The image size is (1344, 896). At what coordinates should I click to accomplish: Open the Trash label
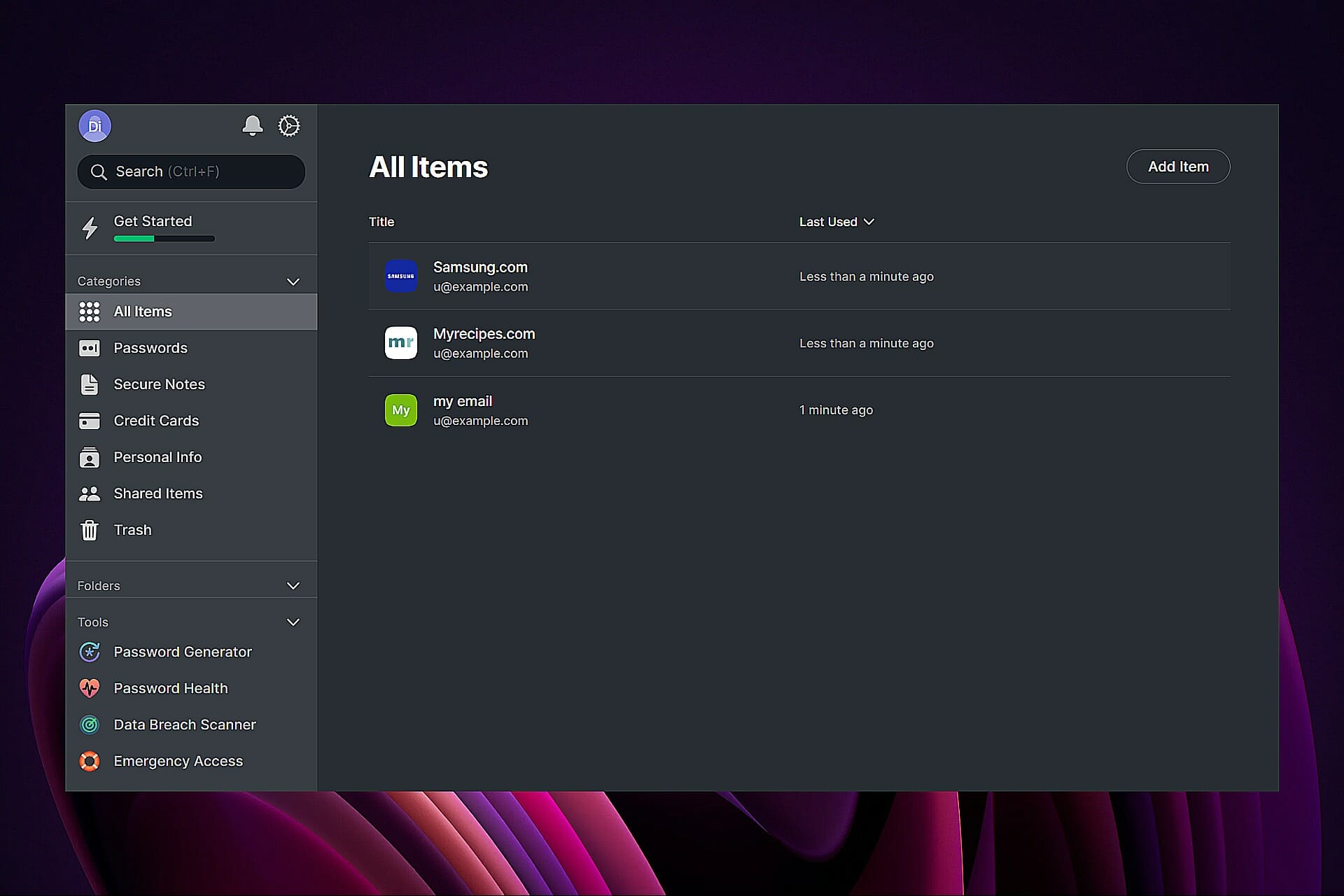click(133, 530)
